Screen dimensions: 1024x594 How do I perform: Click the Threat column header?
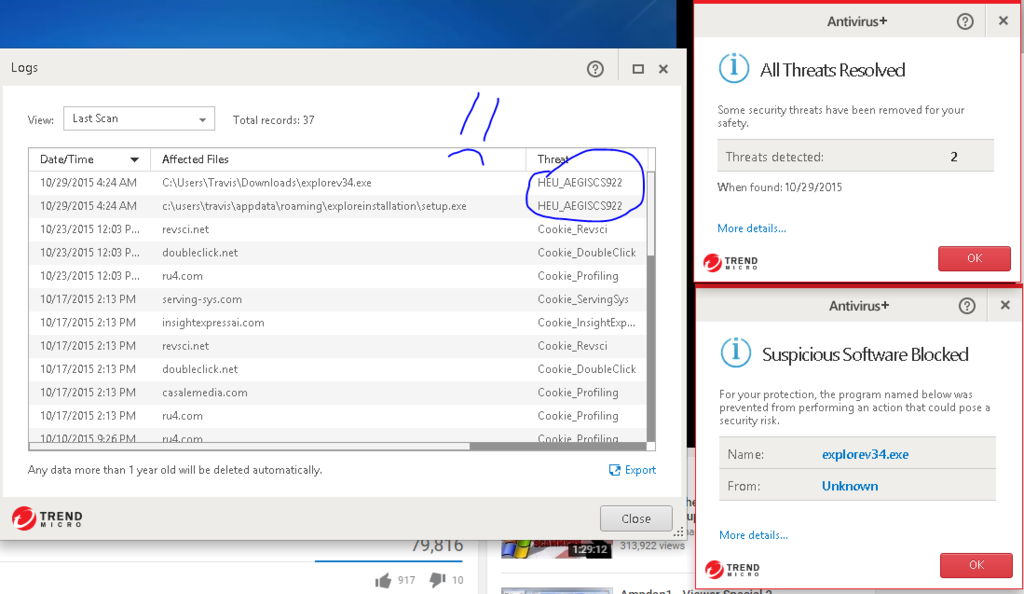pos(553,160)
